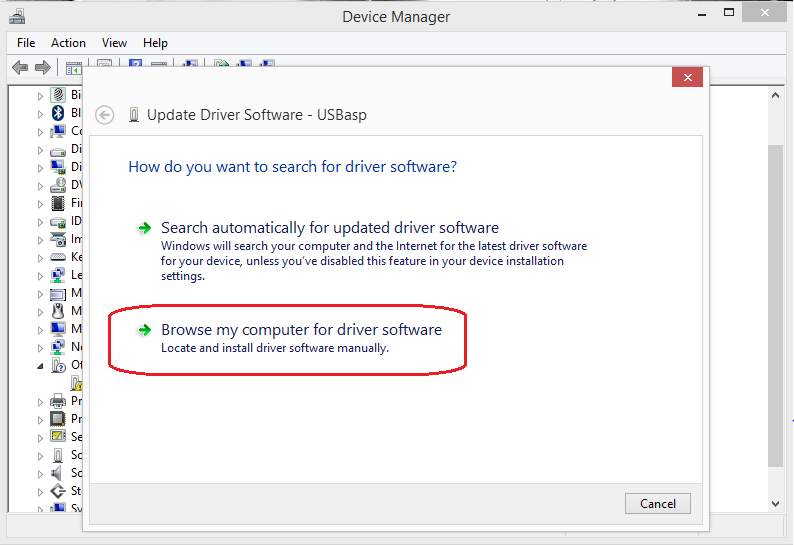Click the Imaging devices camera icon
The width and height of the screenshot is (794, 545).
(x=58, y=239)
